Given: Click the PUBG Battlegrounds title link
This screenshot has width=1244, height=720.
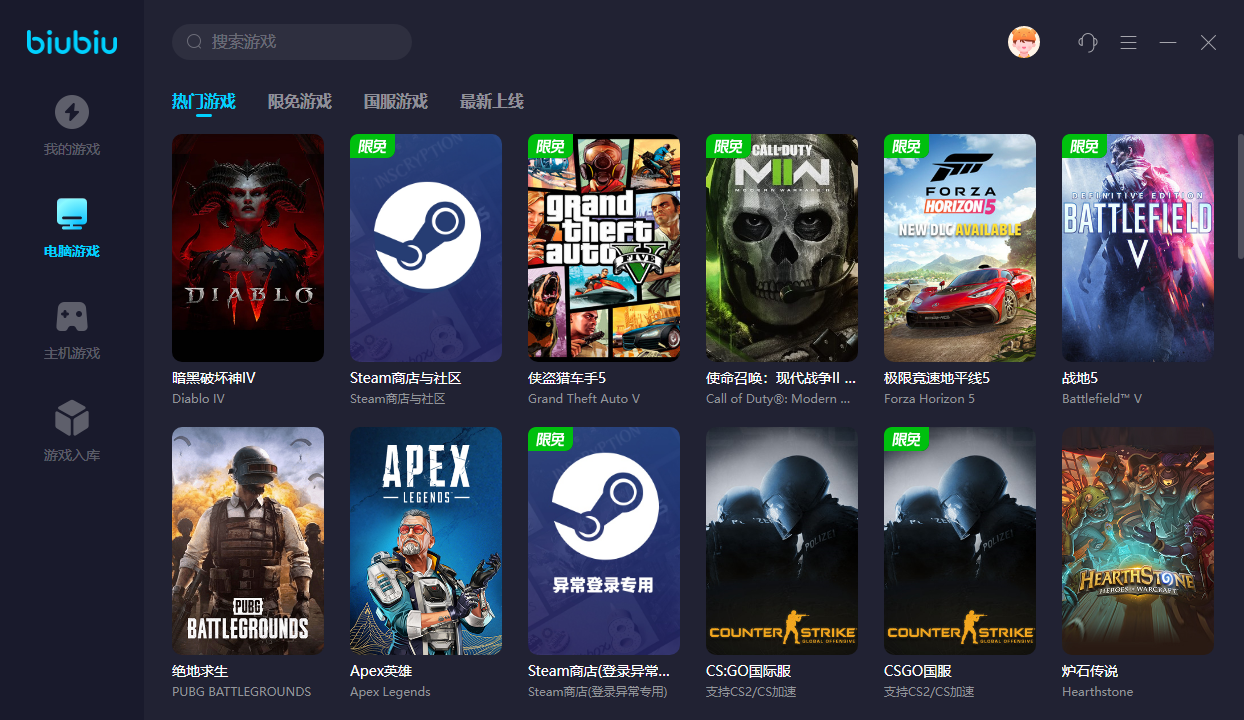Looking at the screenshot, I should (x=200, y=671).
